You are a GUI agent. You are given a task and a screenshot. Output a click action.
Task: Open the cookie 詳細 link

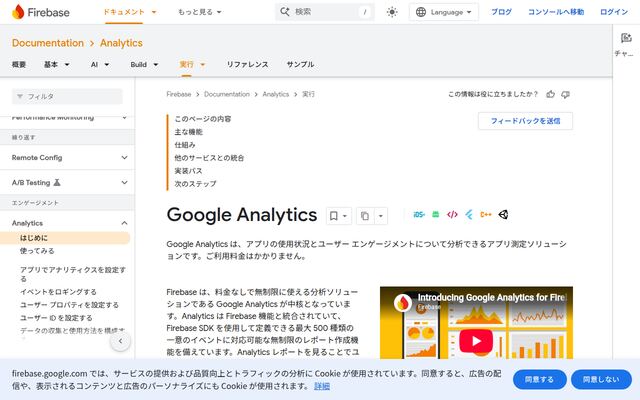(x=322, y=386)
